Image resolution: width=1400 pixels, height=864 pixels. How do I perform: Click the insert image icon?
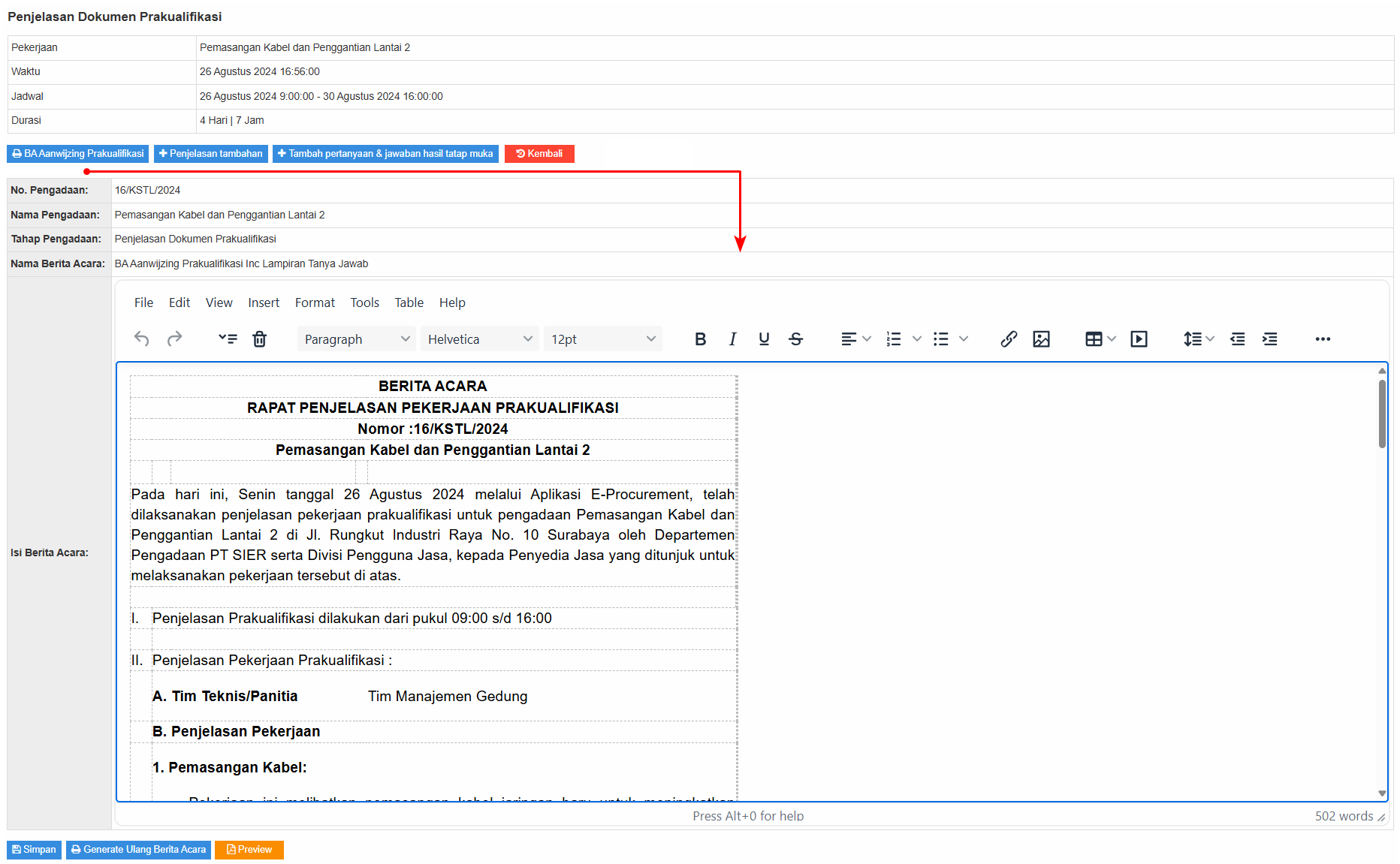coord(1041,339)
